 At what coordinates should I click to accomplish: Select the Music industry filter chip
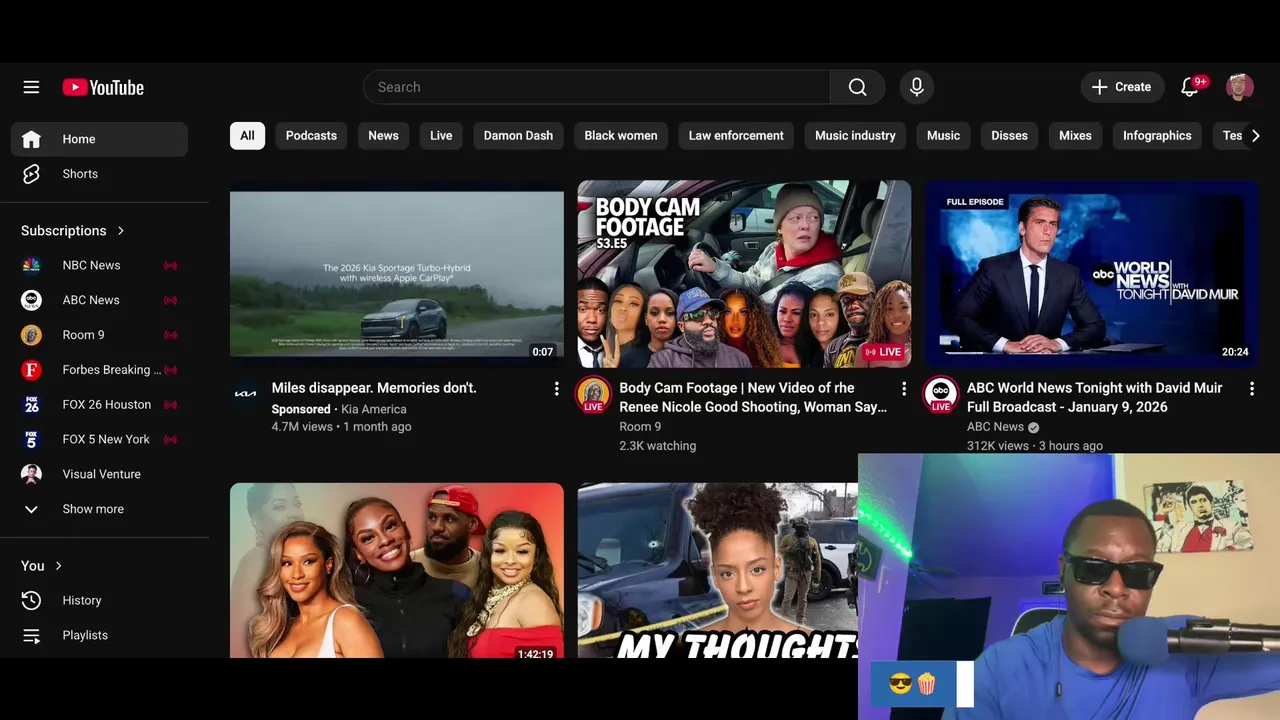[x=855, y=136]
